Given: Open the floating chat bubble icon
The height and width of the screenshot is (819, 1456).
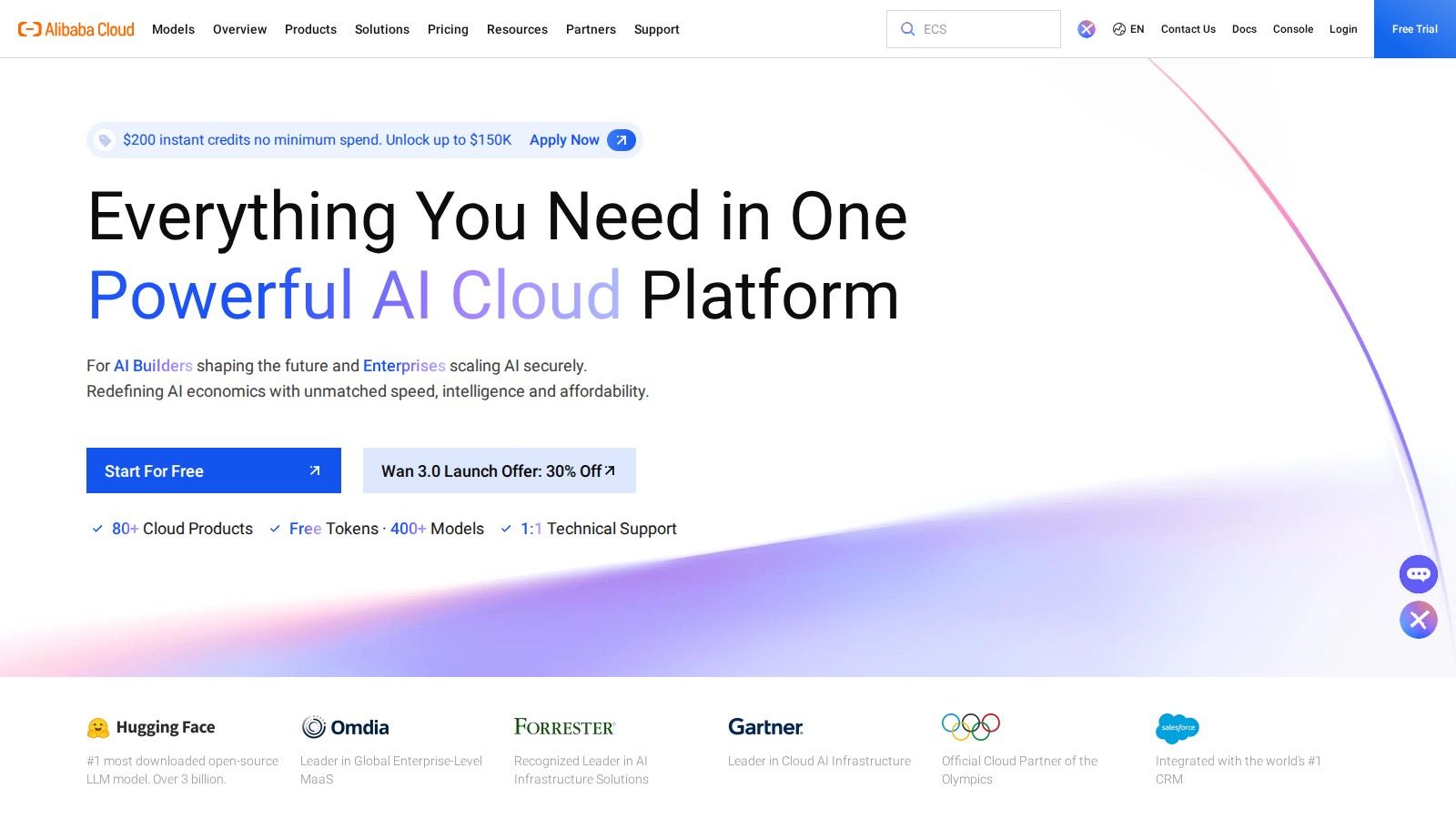Looking at the screenshot, I should click(1419, 574).
